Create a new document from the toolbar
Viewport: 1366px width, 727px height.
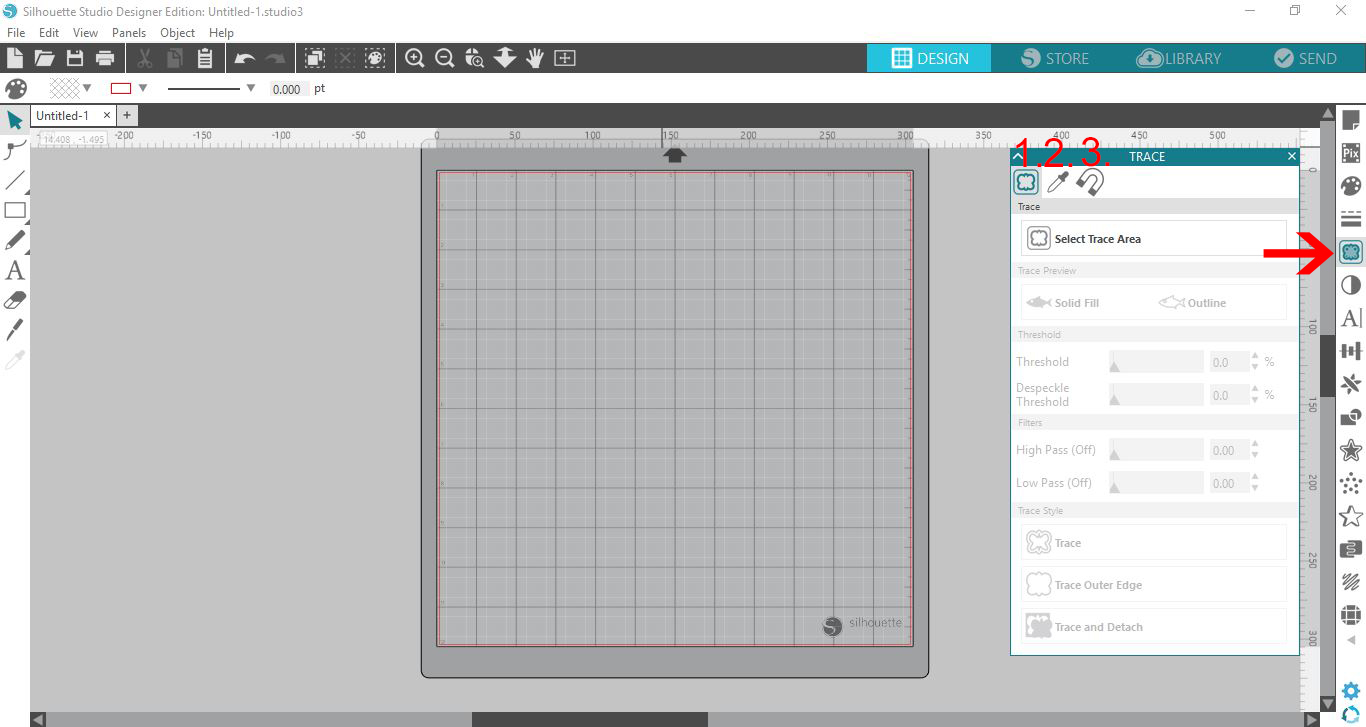point(15,58)
